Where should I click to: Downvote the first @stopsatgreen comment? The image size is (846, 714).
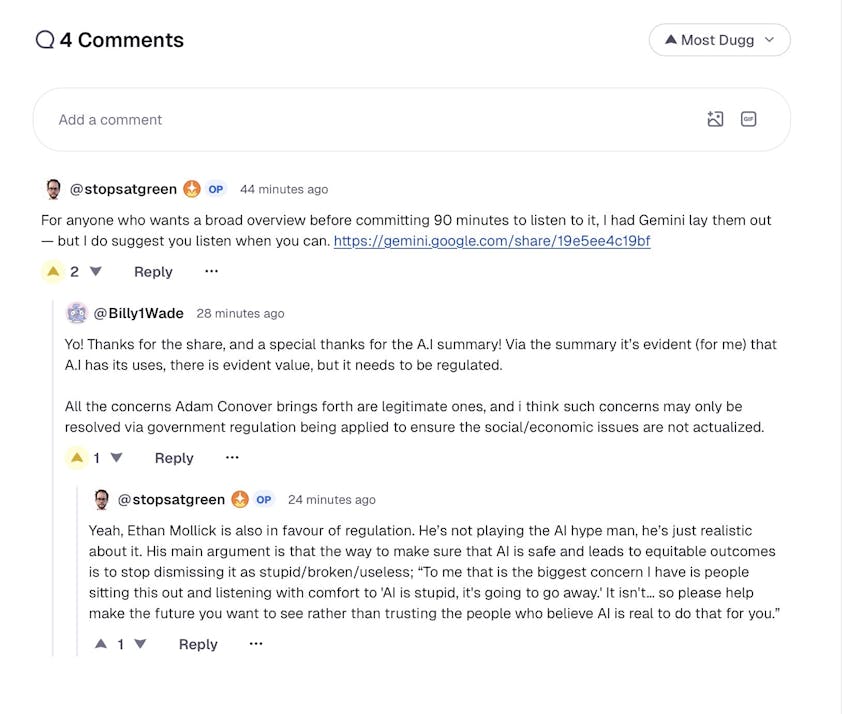pyautogui.click(x=96, y=271)
